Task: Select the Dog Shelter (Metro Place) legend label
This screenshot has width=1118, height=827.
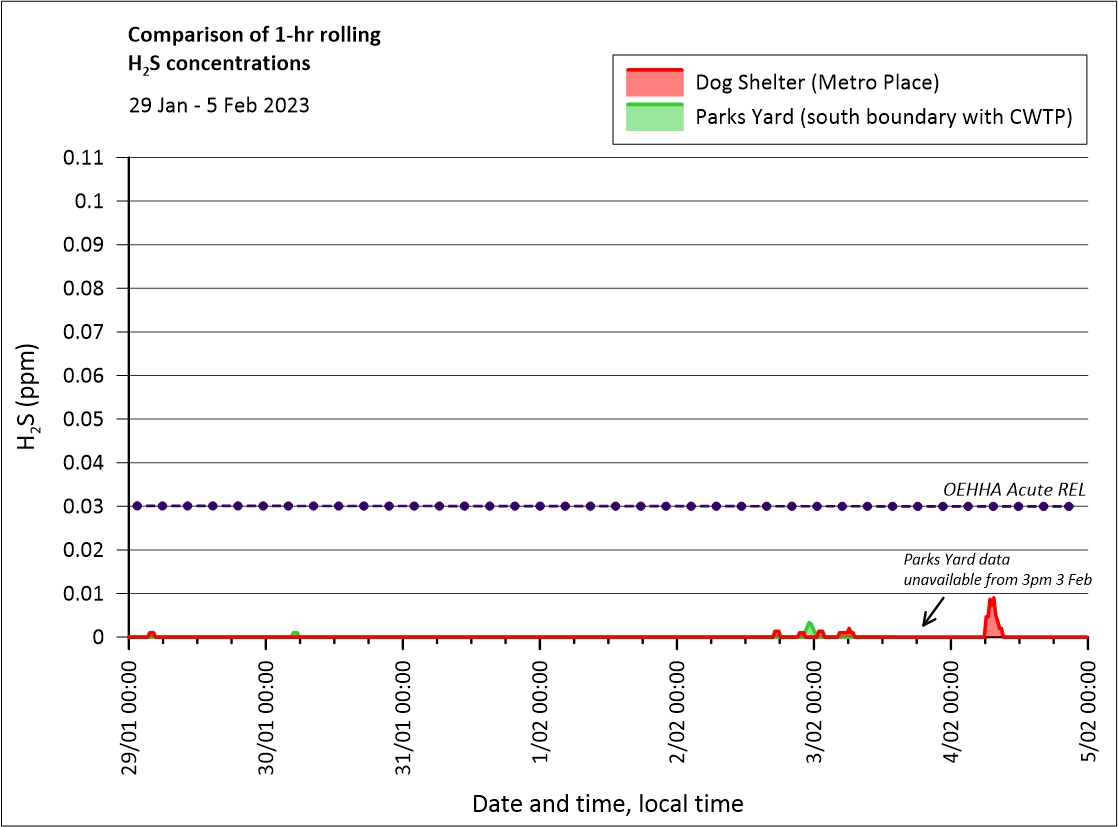Action: pos(817,82)
